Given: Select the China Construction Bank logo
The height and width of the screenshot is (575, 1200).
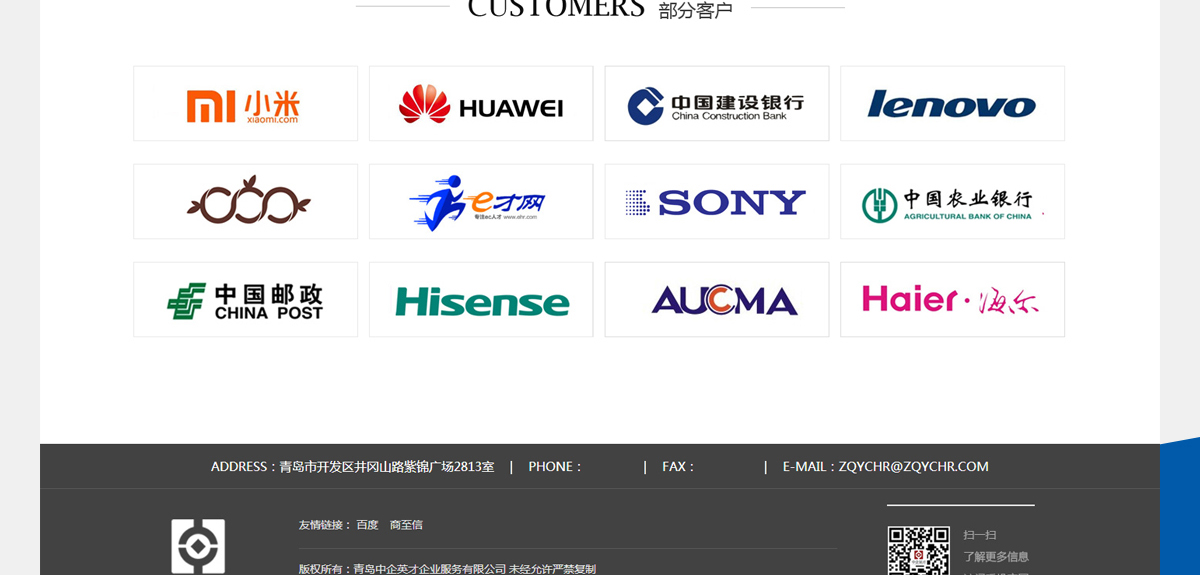Looking at the screenshot, I should coord(717,103).
